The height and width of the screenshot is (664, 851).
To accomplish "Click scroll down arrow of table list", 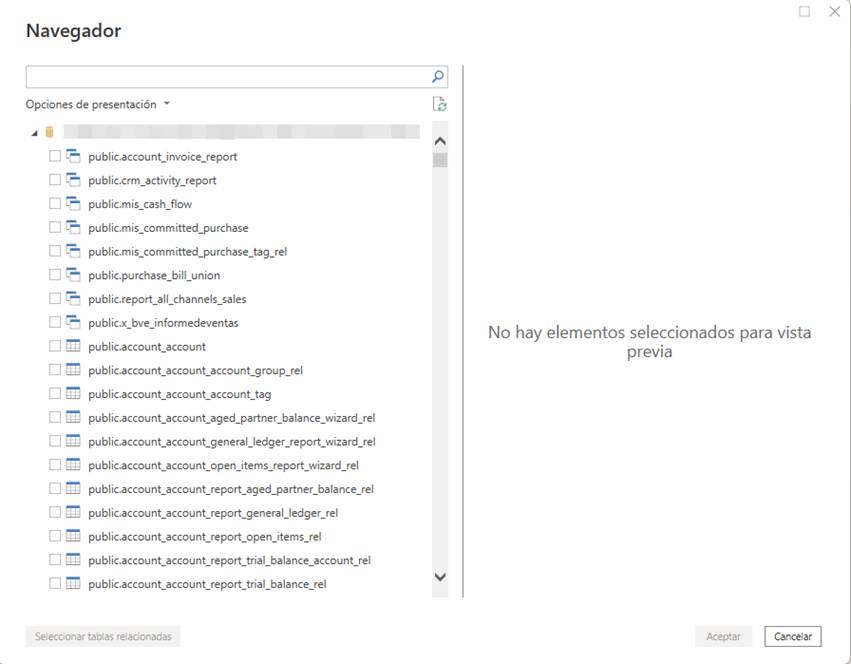I will point(440,577).
